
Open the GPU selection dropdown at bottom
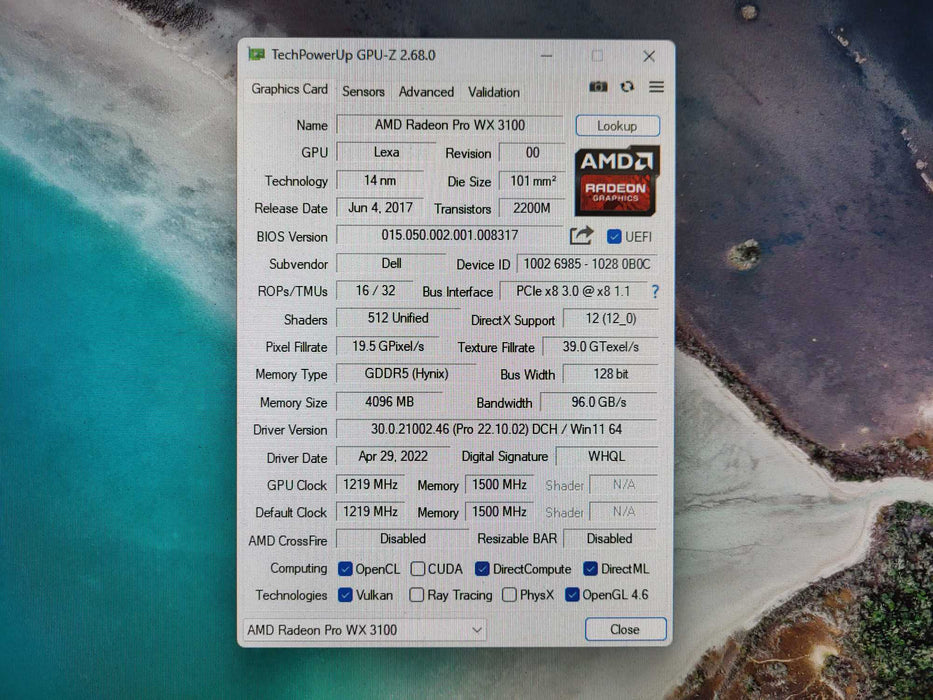point(477,630)
